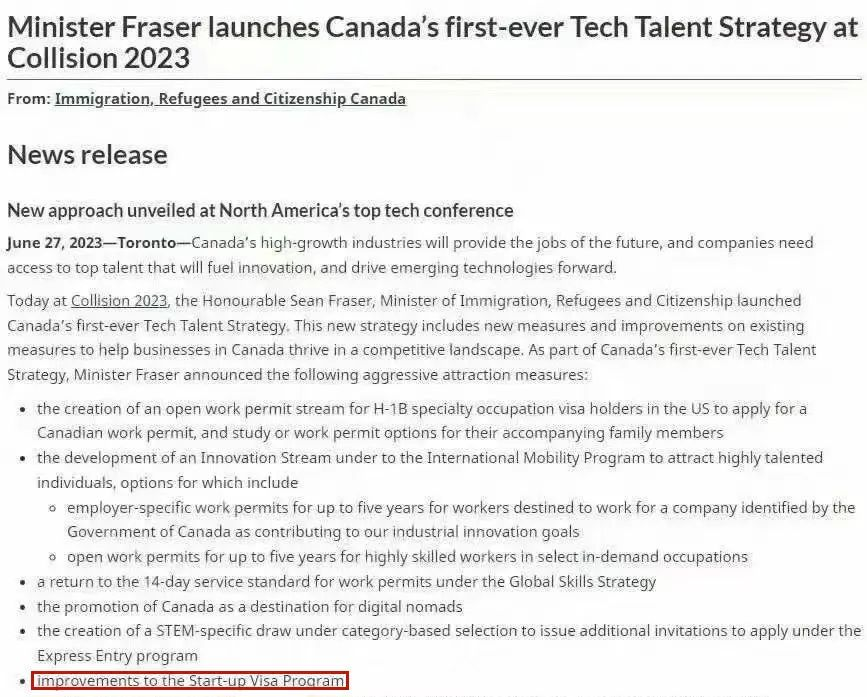The width and height of the screenshot is (867, 697).
Task: Open the Collision 2023 link in paragraph
Action: coord(119,301)
